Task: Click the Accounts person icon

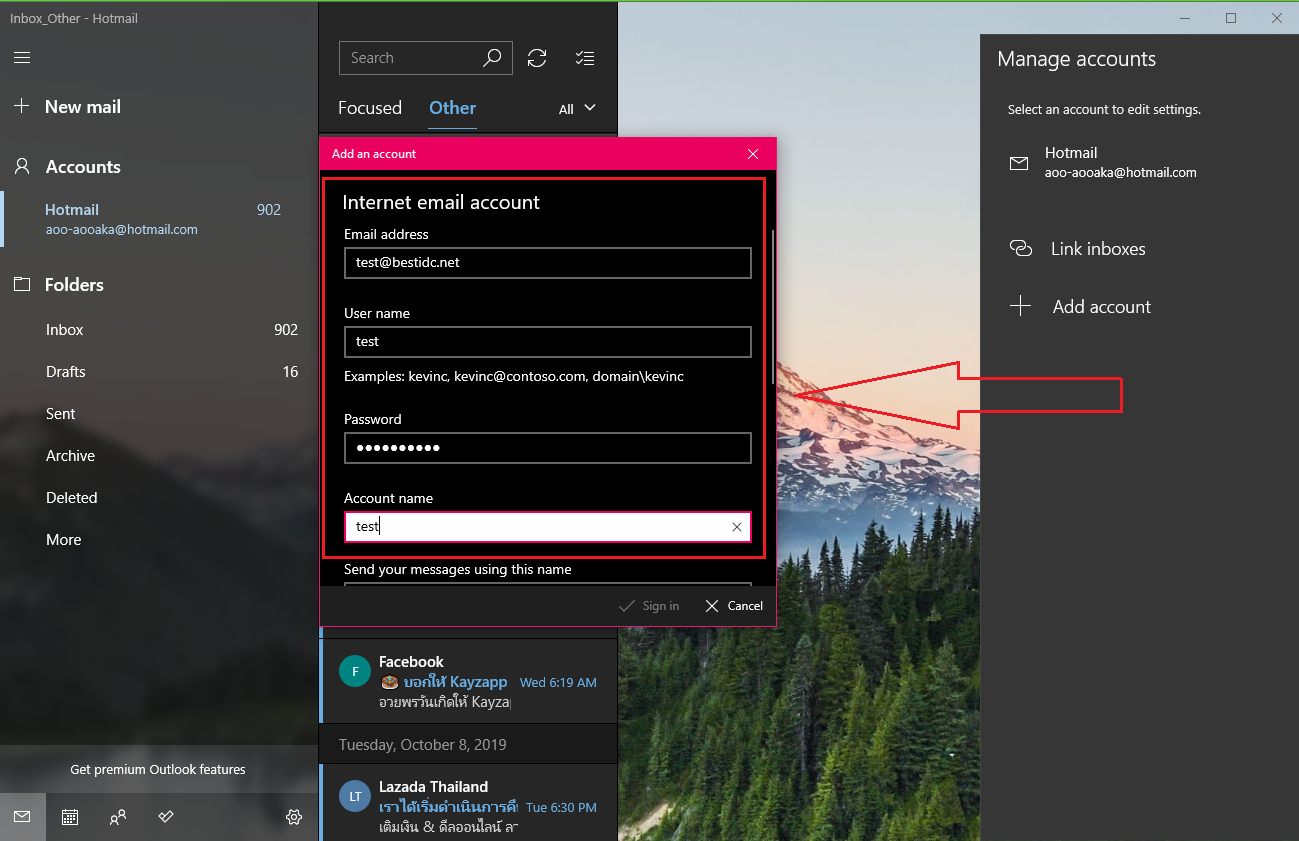Action: 21,167
